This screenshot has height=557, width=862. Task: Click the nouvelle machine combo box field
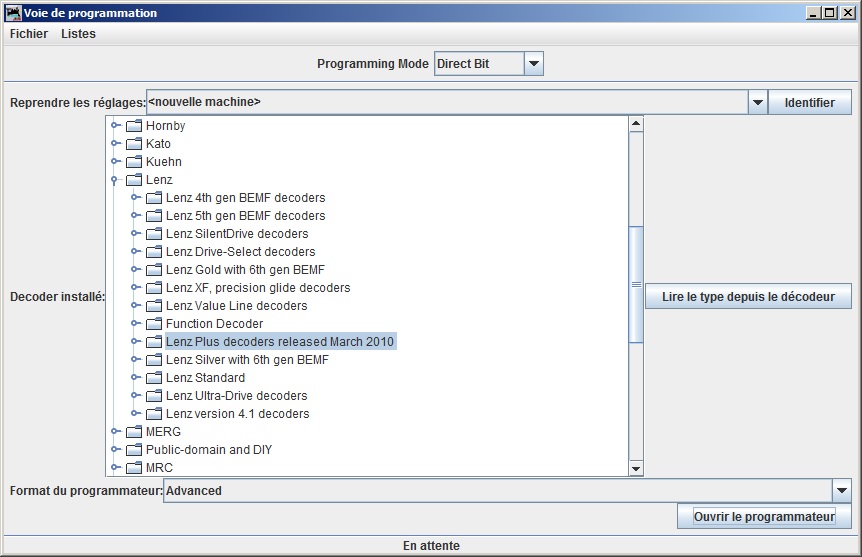(447, 102)
